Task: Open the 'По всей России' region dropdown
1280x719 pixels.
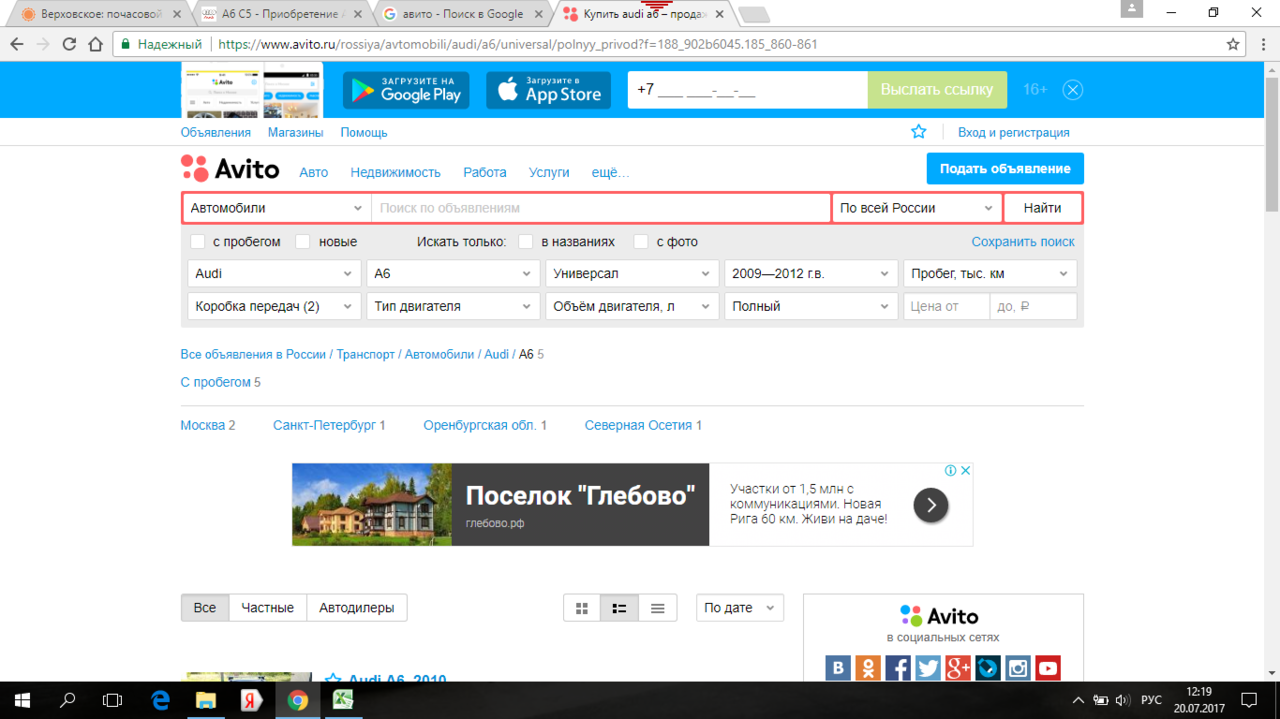Action: (917, 208)
